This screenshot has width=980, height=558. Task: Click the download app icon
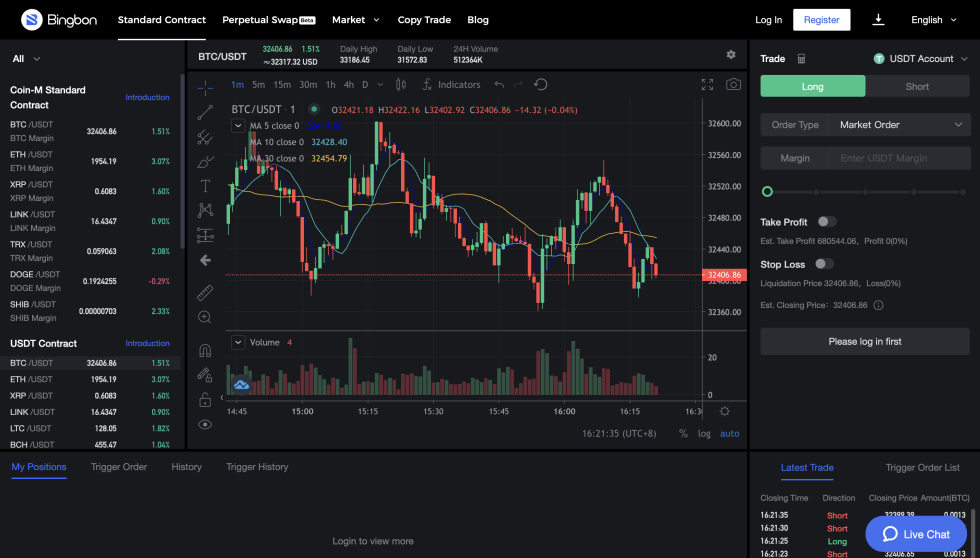(879, 20)
